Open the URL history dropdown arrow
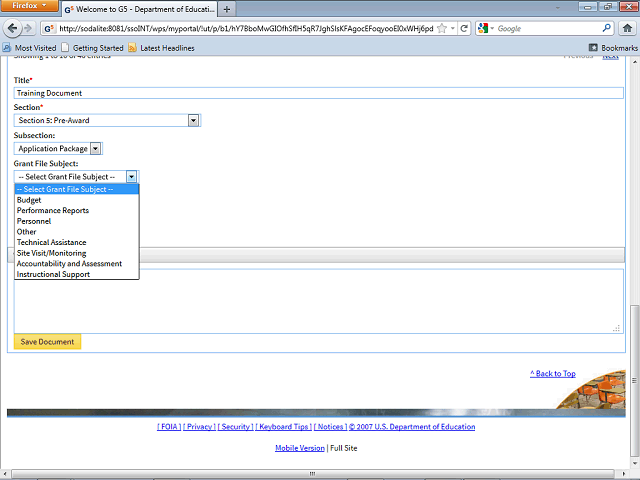This screenshot has width=640, height=480. pyautogui.click(x=453, y=29)
